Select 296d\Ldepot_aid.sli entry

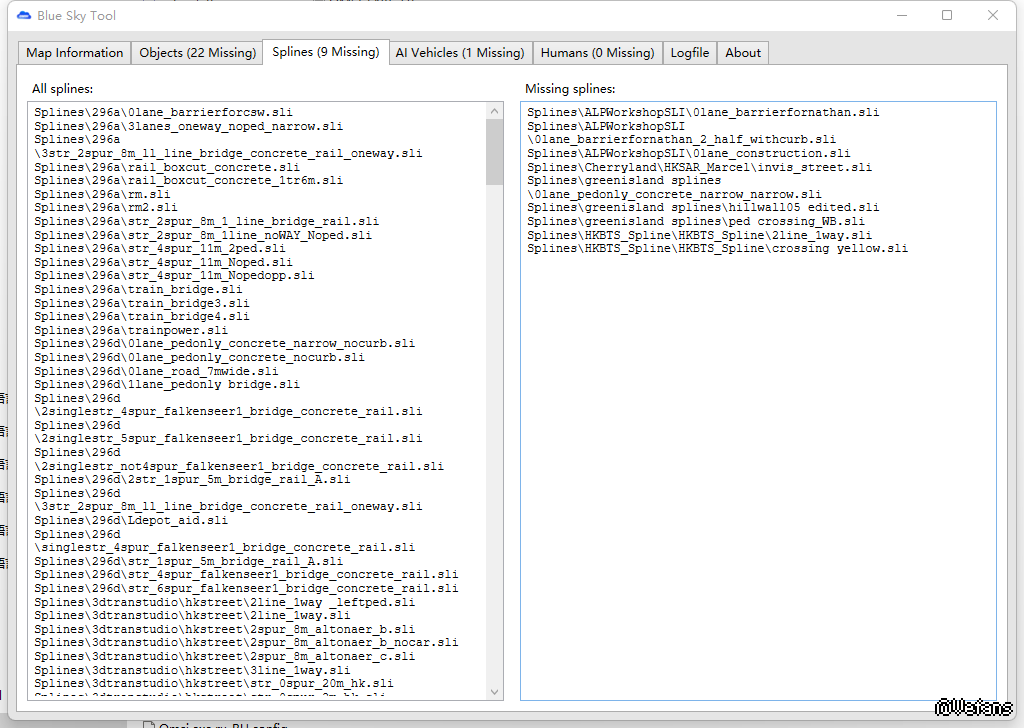coord(131,520)
